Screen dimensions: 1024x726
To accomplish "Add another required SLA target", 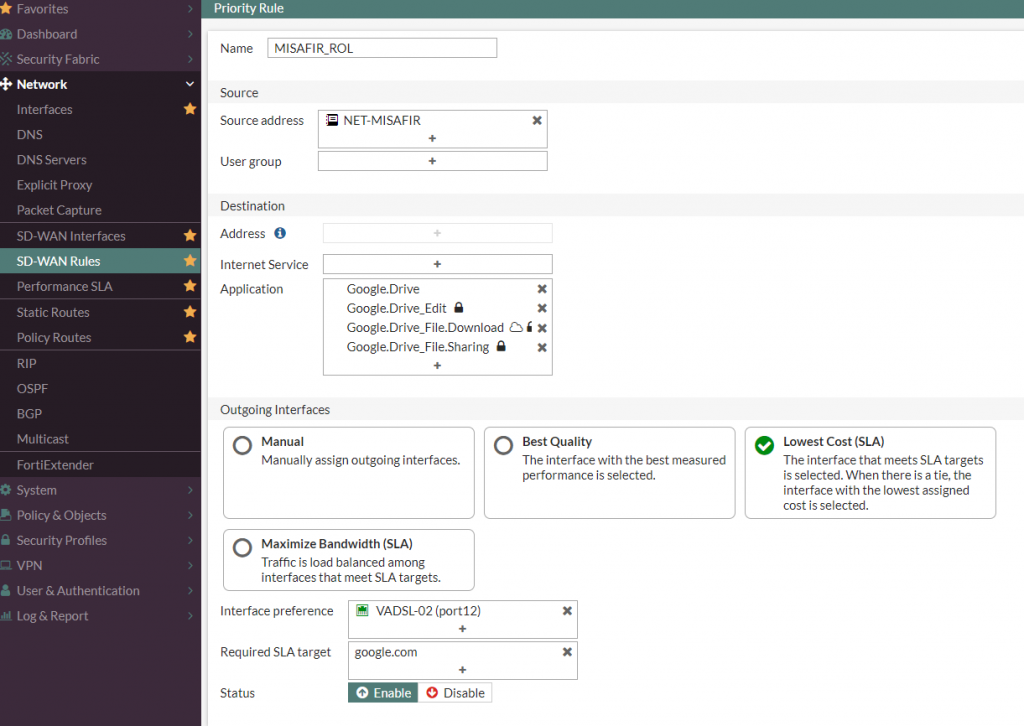I will [462, 670].
